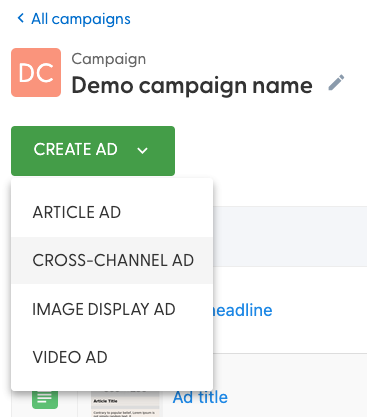Click the Demo campaign name heading
Viewport: 367px width, 417px height.
coord(192,85)
